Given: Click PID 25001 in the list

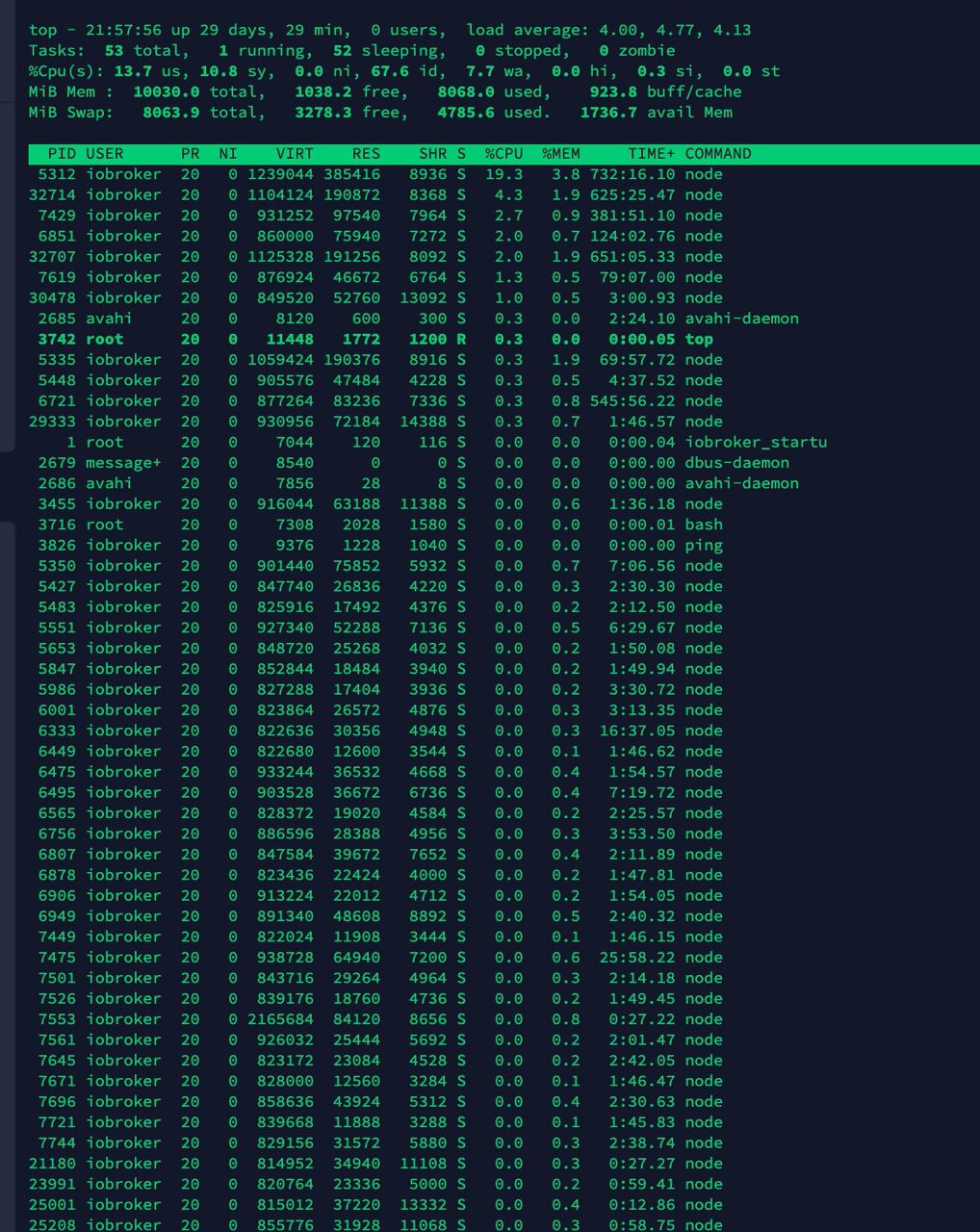Looking at the screenshot, I should click(x=52, y=1205).
